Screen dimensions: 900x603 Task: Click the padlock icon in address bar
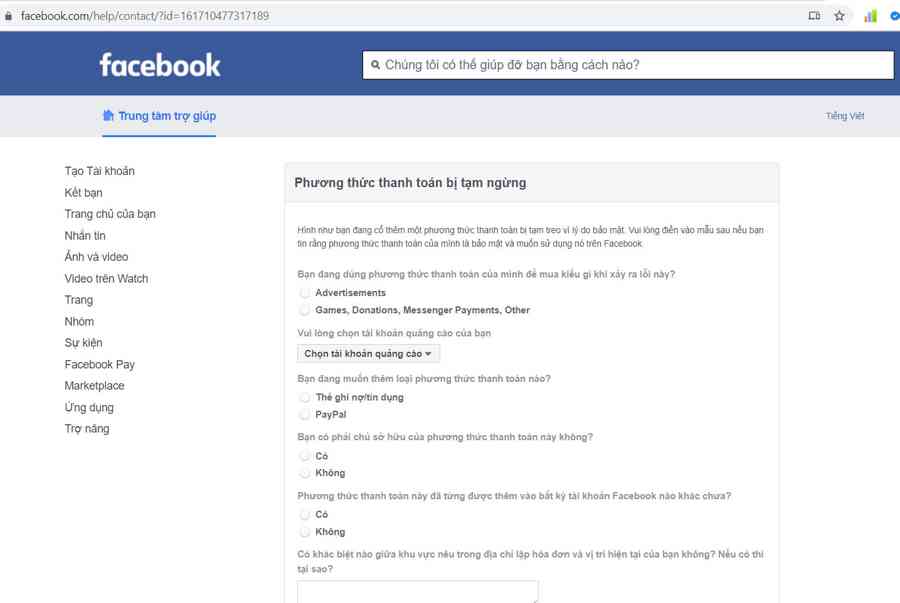8,16
